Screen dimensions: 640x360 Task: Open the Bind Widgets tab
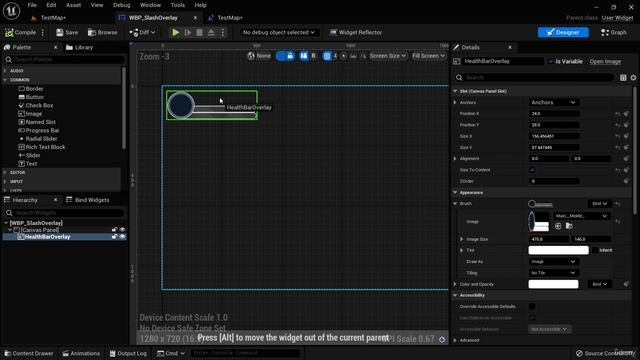(x=88, y=200)
